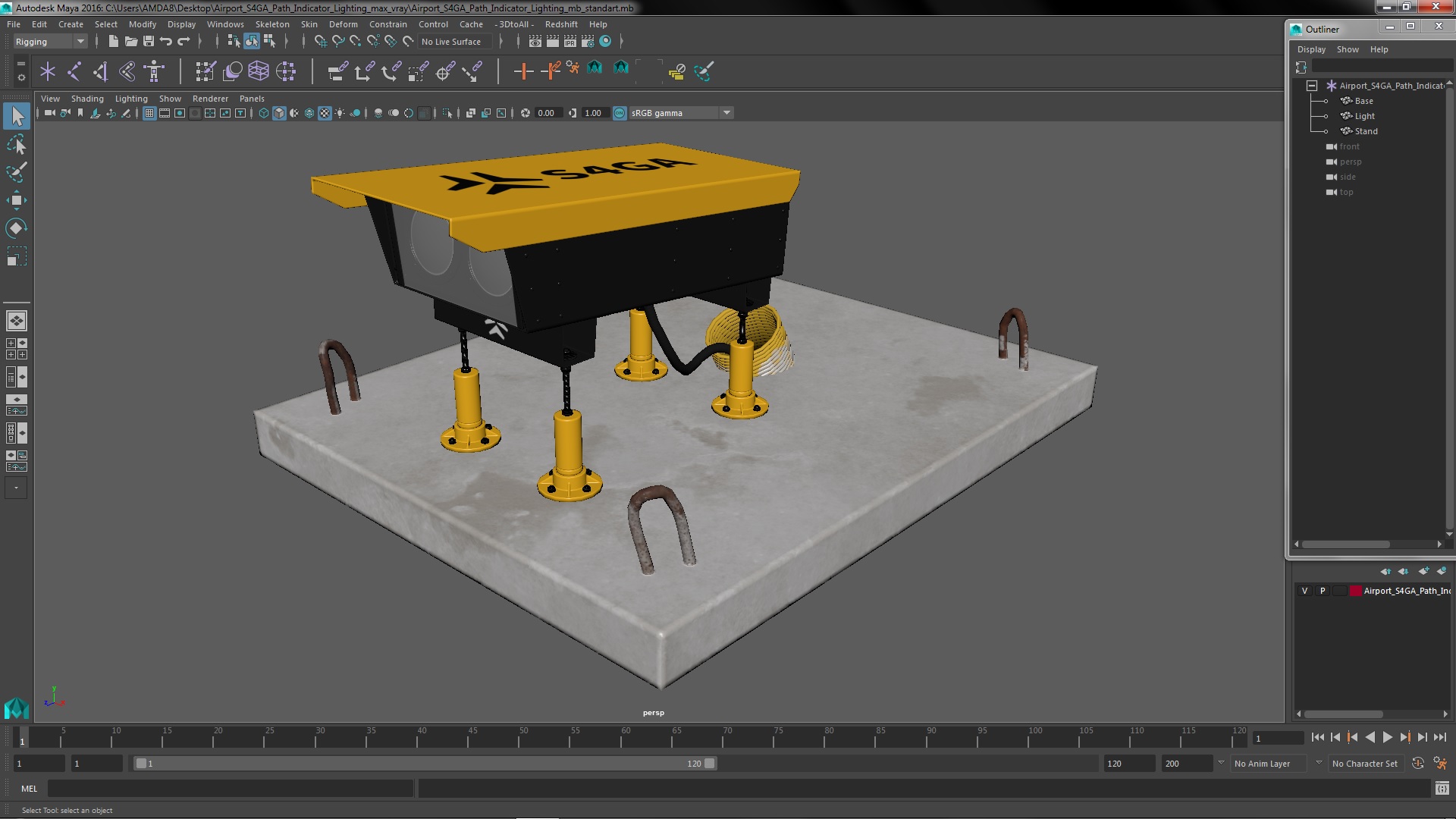Toggle textured display in viewport
The image size is (1456, 819).
click(325, 113)
